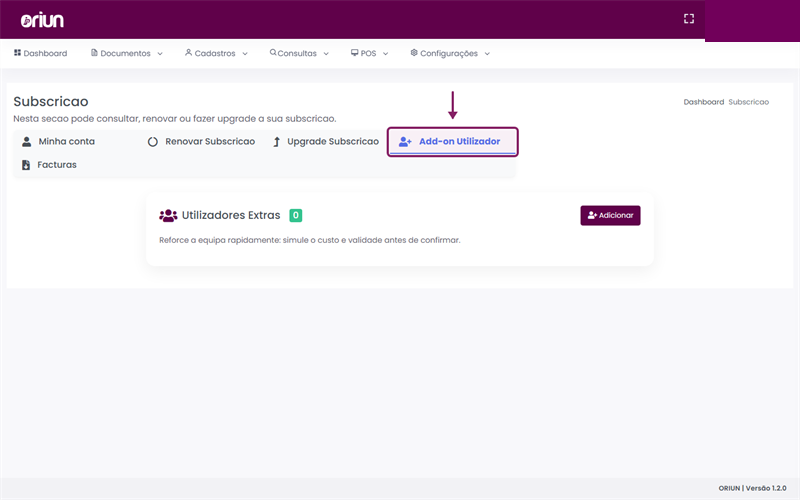800x500 pixels.
Task: Click the Add-on Utilizador user-plus icon
Action: (405, 142)
